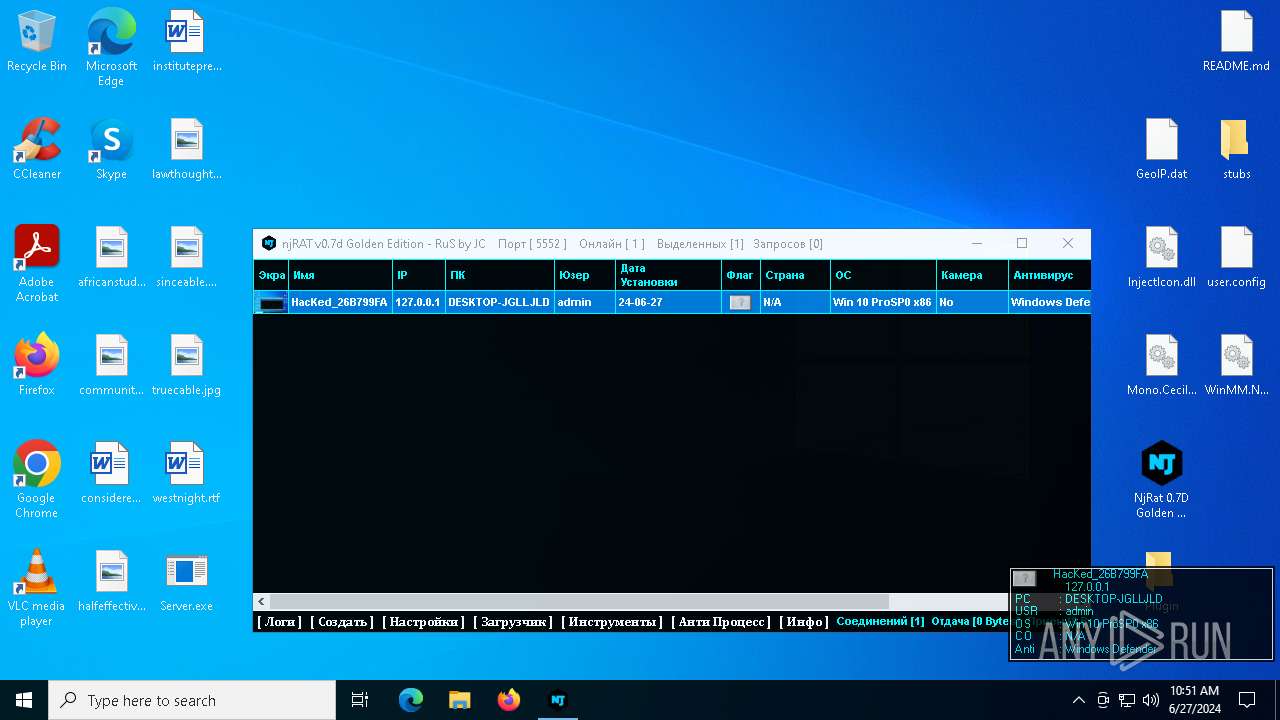
Task: Sort by the Имя column header
Action: coord(340,275)
